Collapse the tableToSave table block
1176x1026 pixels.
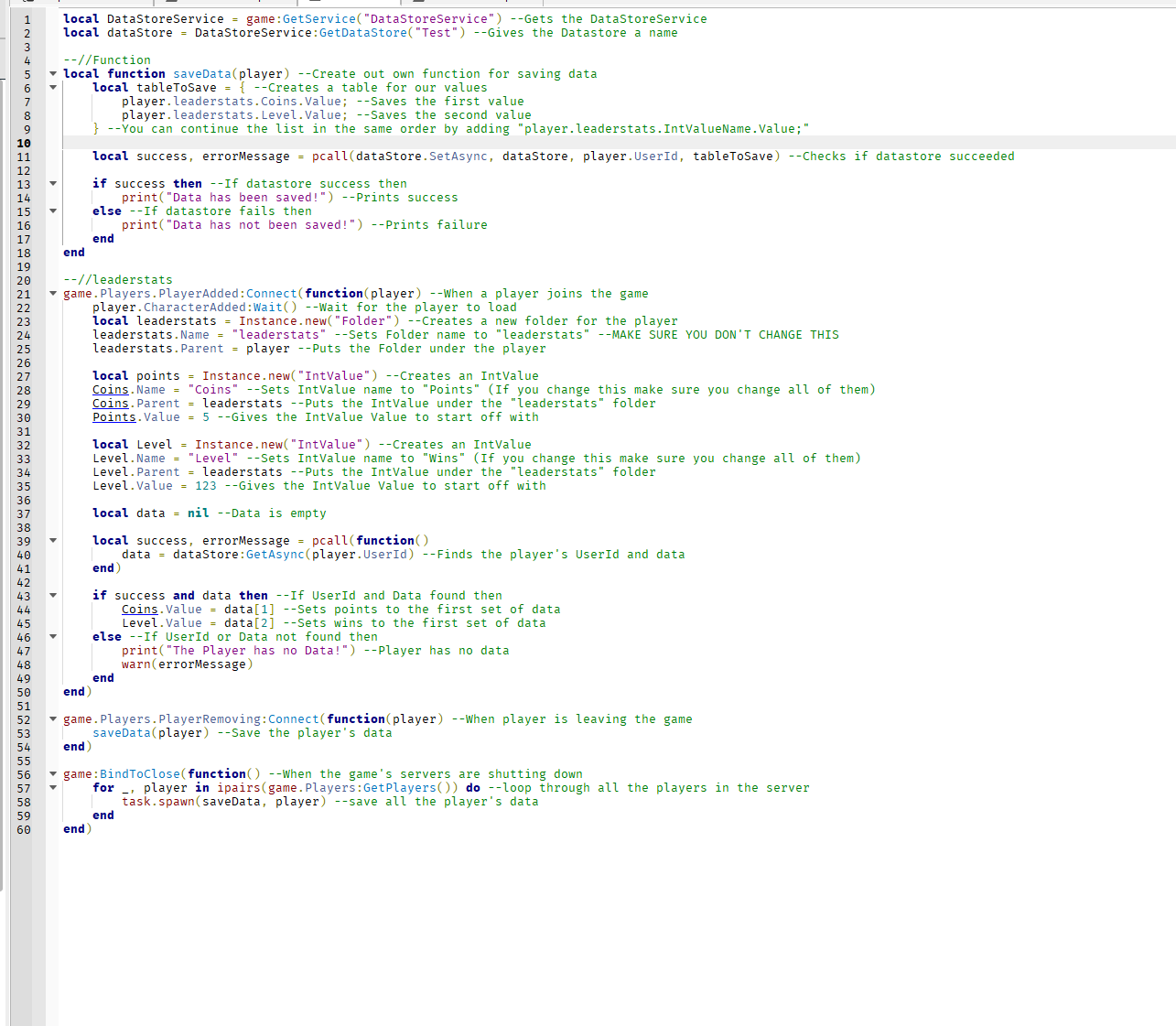tap(53, 87)
